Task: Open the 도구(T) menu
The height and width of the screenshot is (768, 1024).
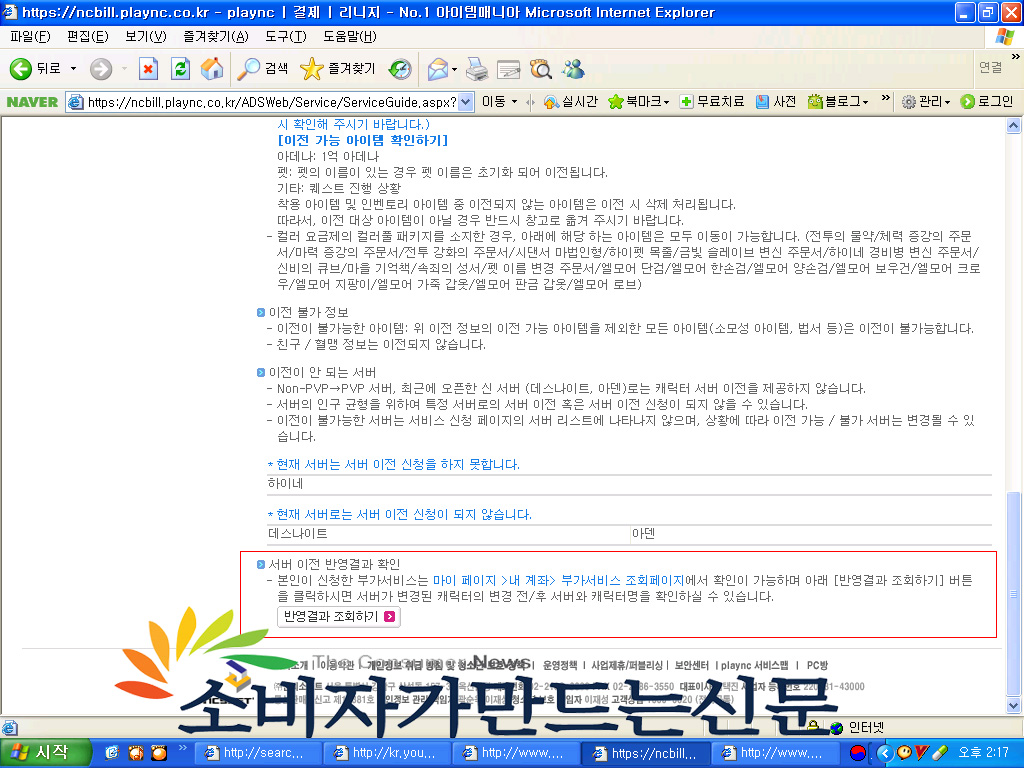Action: 286,36
